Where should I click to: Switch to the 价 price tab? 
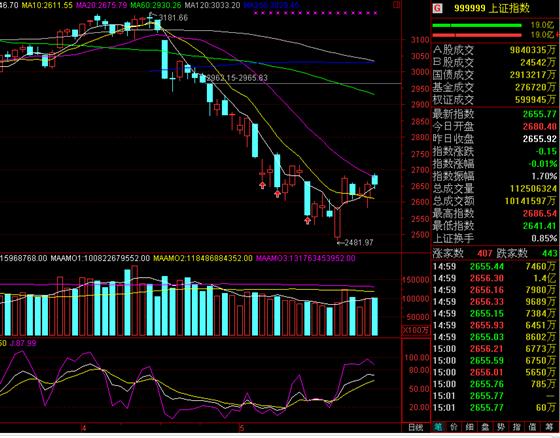click(x=454, y=427)
